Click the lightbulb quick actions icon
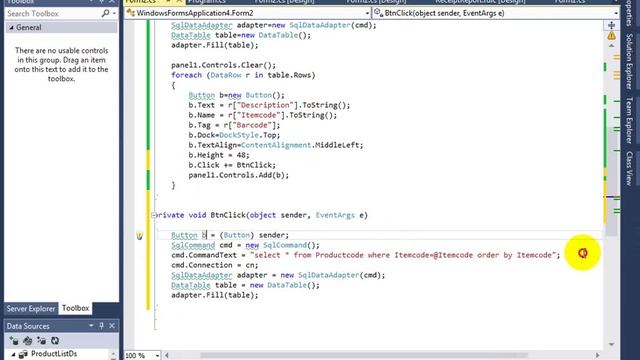The image size is (640, 360). point(140,236)
